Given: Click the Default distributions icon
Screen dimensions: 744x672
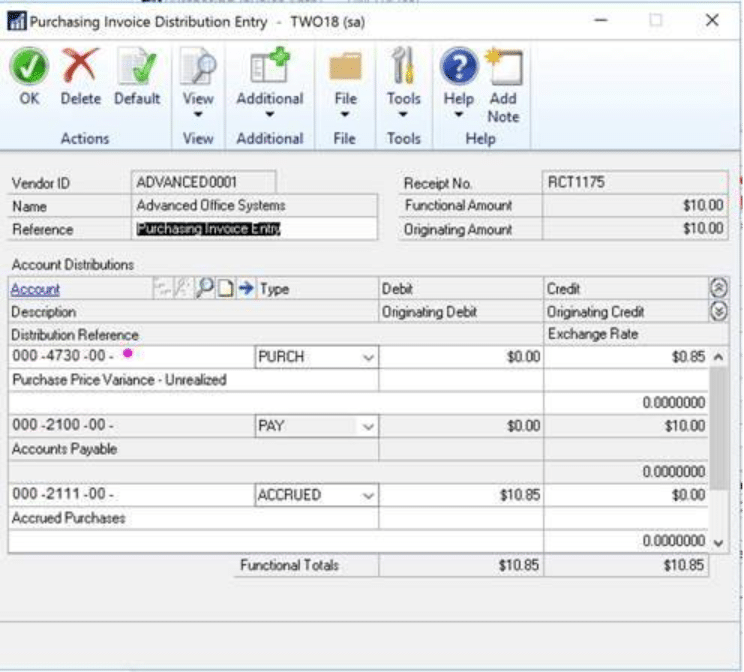Looking at the screenshot, I should [x=137, y=68].
